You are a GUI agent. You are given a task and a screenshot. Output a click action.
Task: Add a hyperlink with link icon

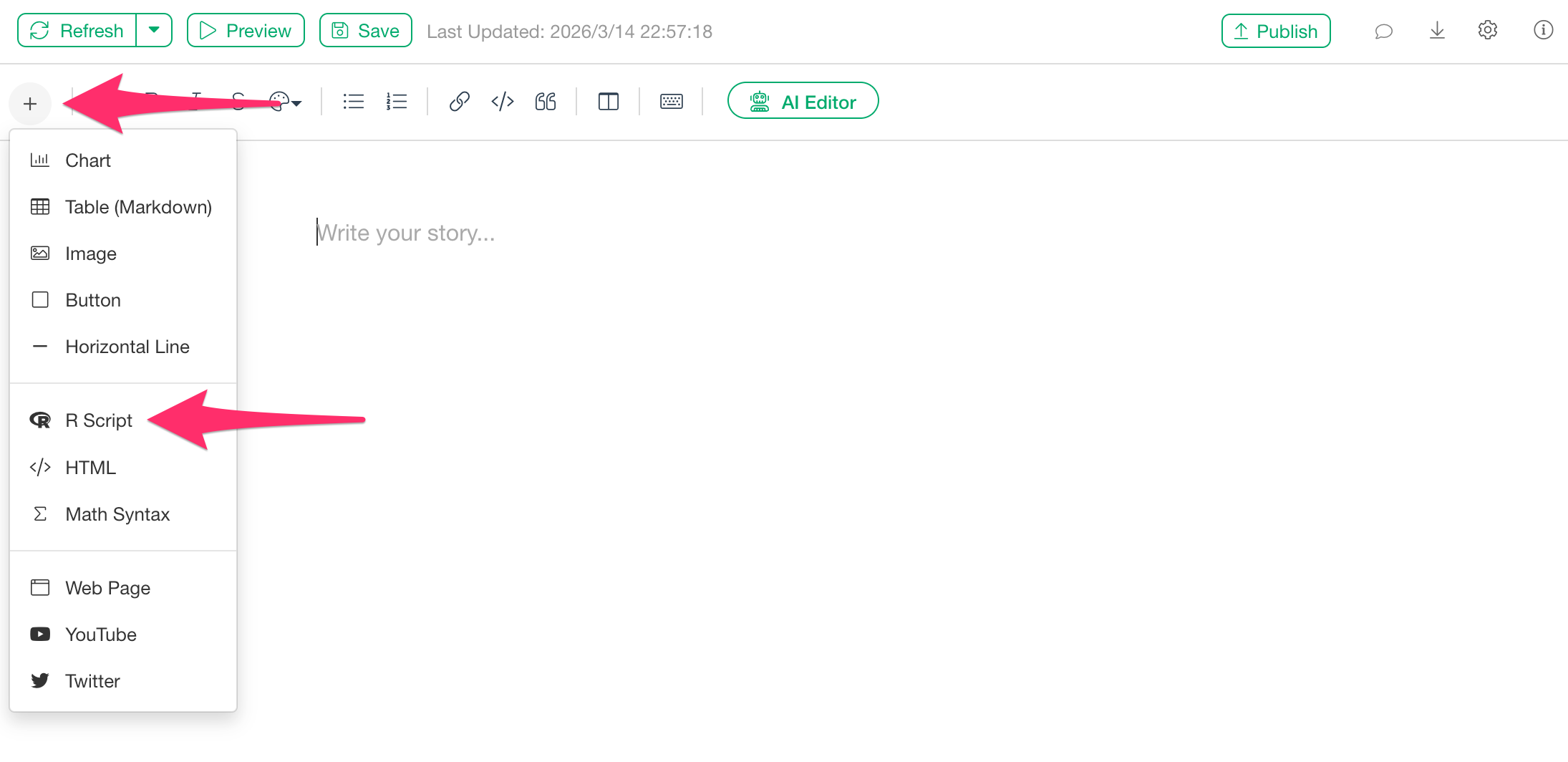459,102
